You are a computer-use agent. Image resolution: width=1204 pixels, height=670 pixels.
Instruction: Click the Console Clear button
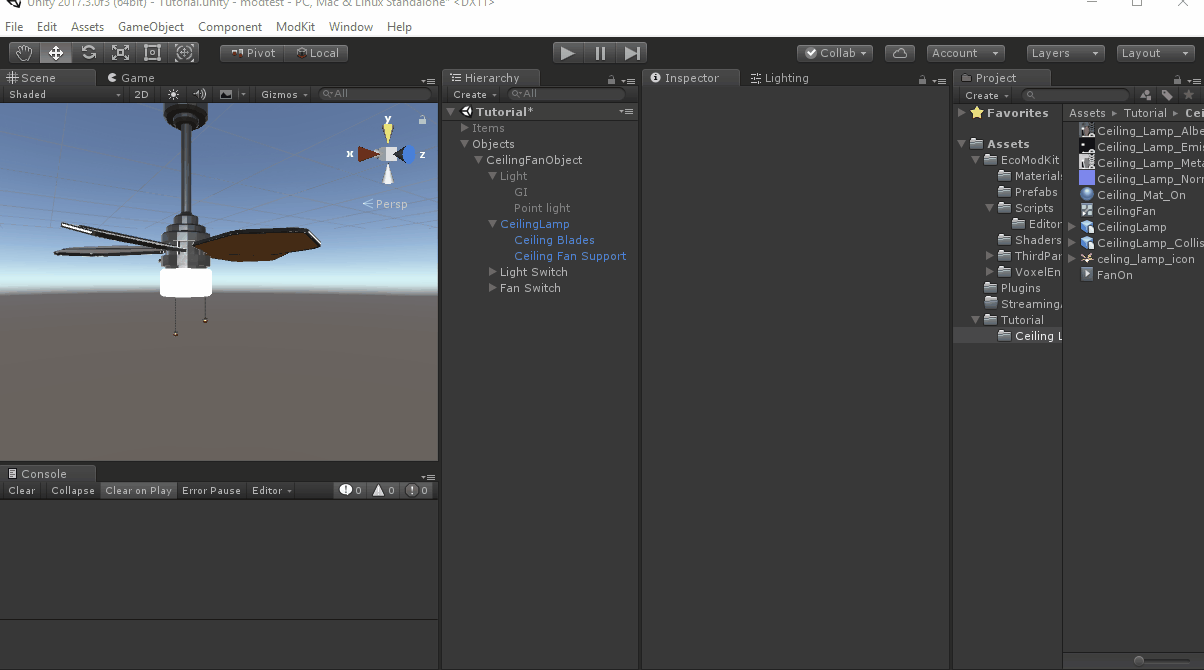coord(21,490)
